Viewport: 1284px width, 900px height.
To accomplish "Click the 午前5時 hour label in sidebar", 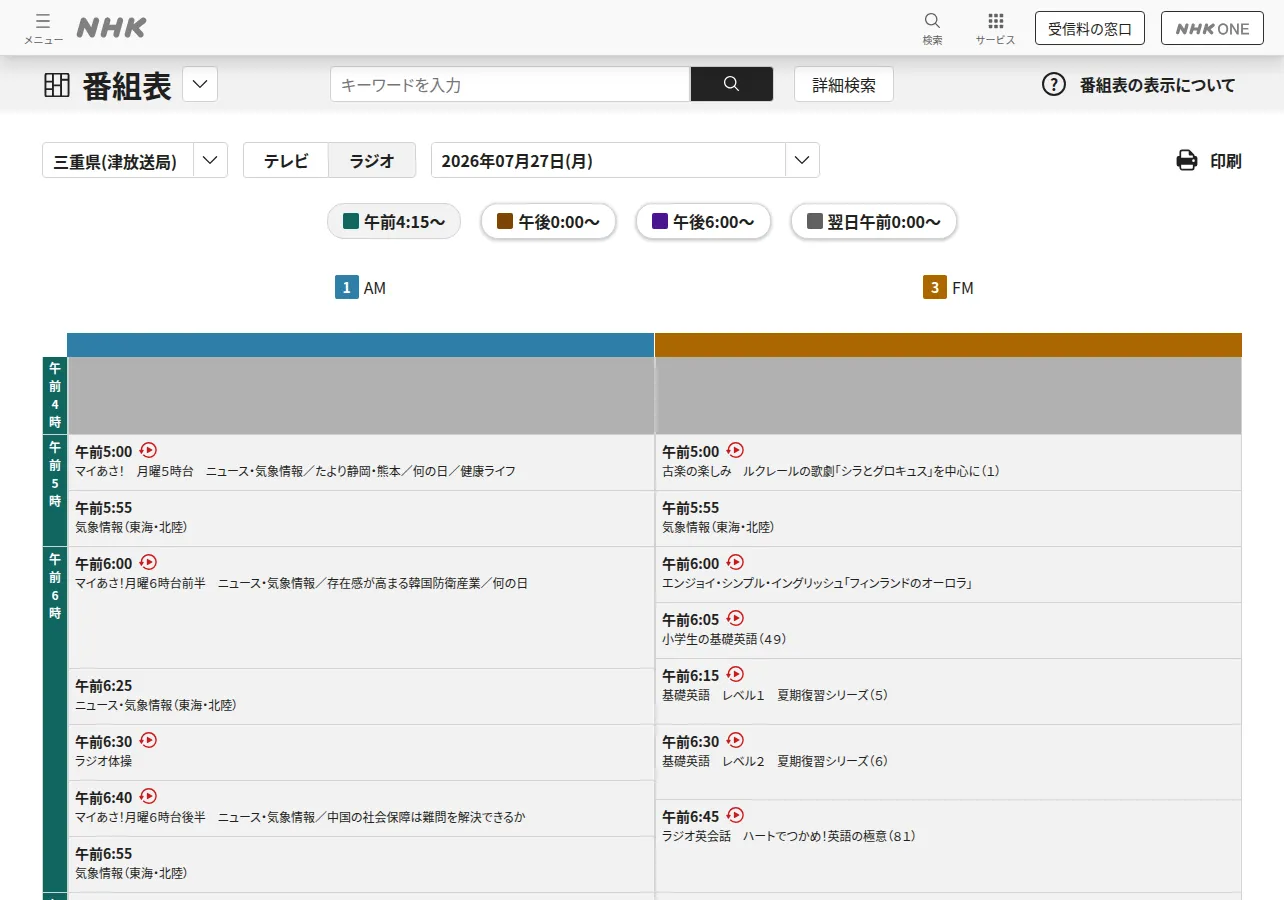I will click(55, 474).
